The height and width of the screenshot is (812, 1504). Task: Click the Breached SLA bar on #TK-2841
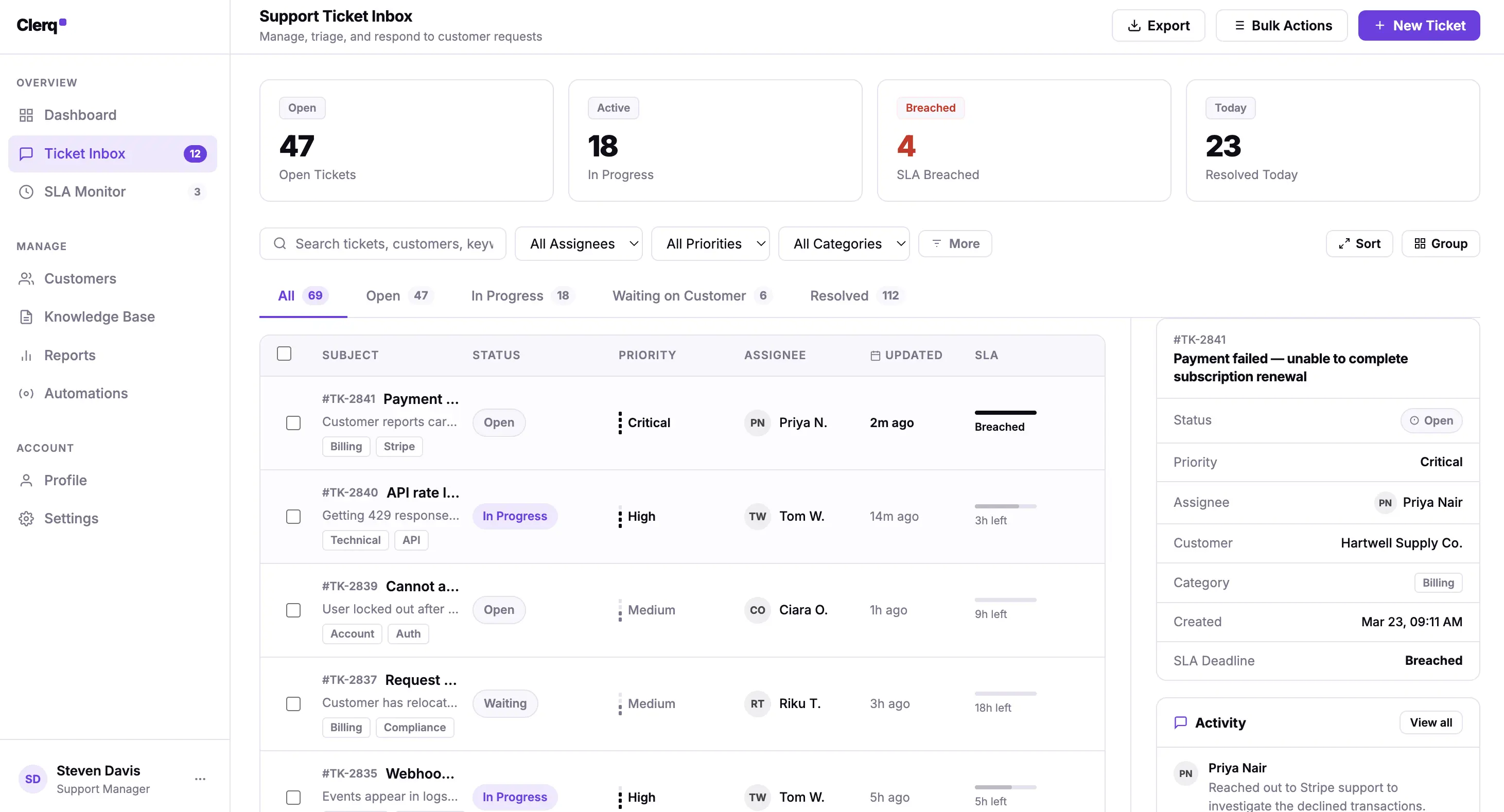pyautogui.click(x=1005, y=413)
